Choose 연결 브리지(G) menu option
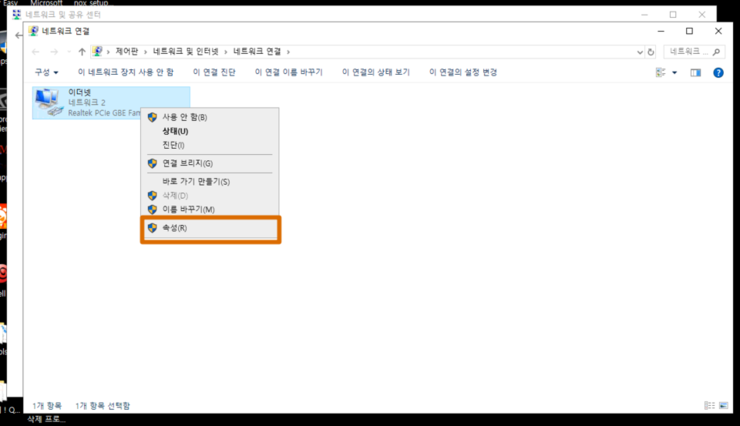 [187, 163]
